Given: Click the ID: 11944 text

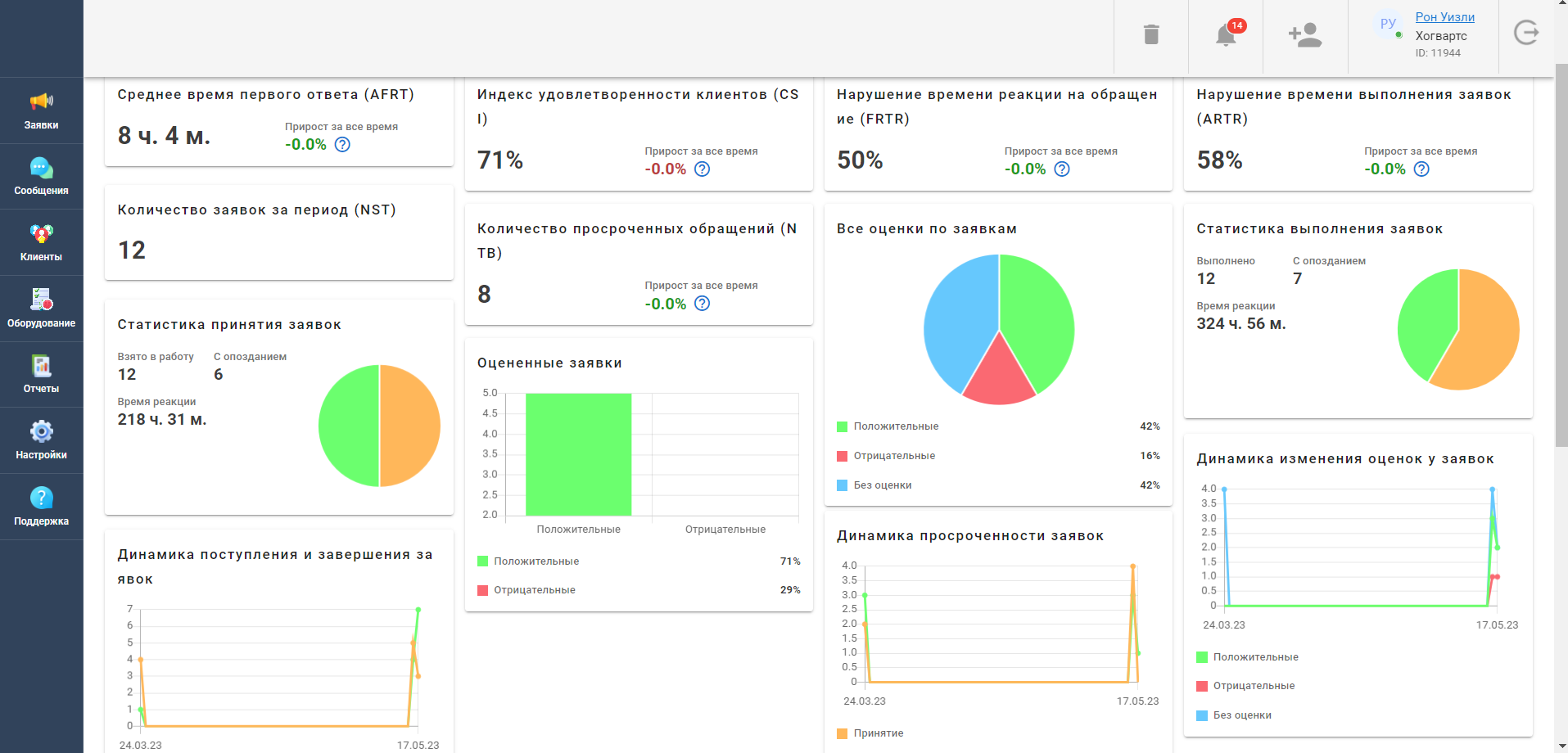Looking at the screenshot, I should pos(1438,53).
